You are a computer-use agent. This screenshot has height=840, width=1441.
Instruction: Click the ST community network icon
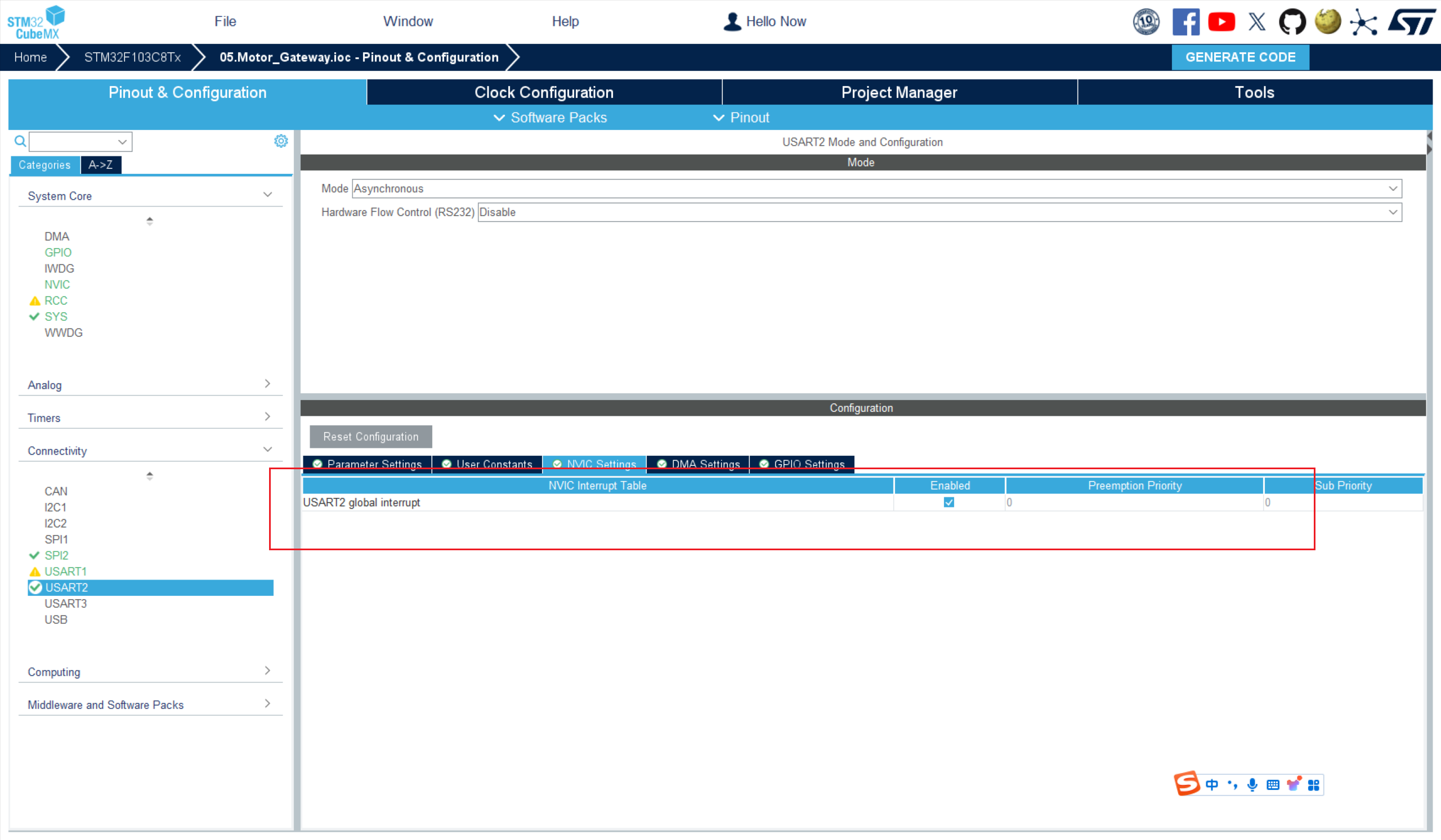1364,23
